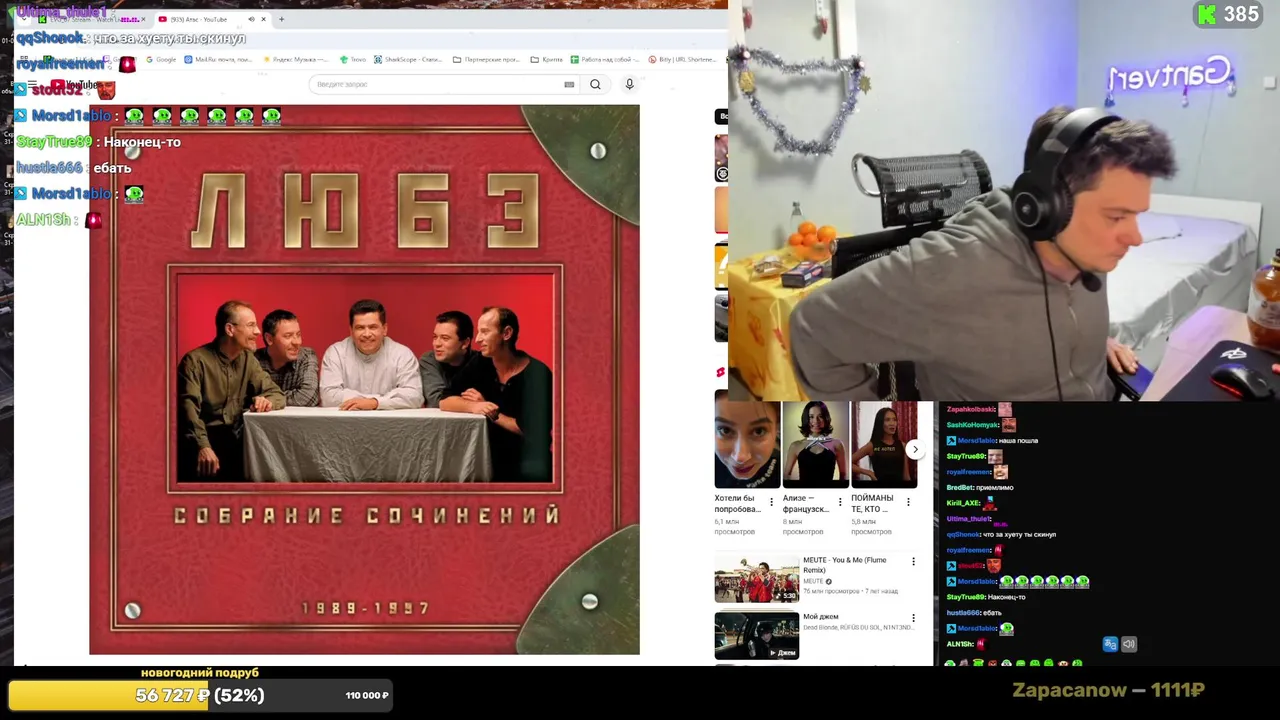Open the Mail.Ru bookmark
1280x720 pixels.
(217, 59)
